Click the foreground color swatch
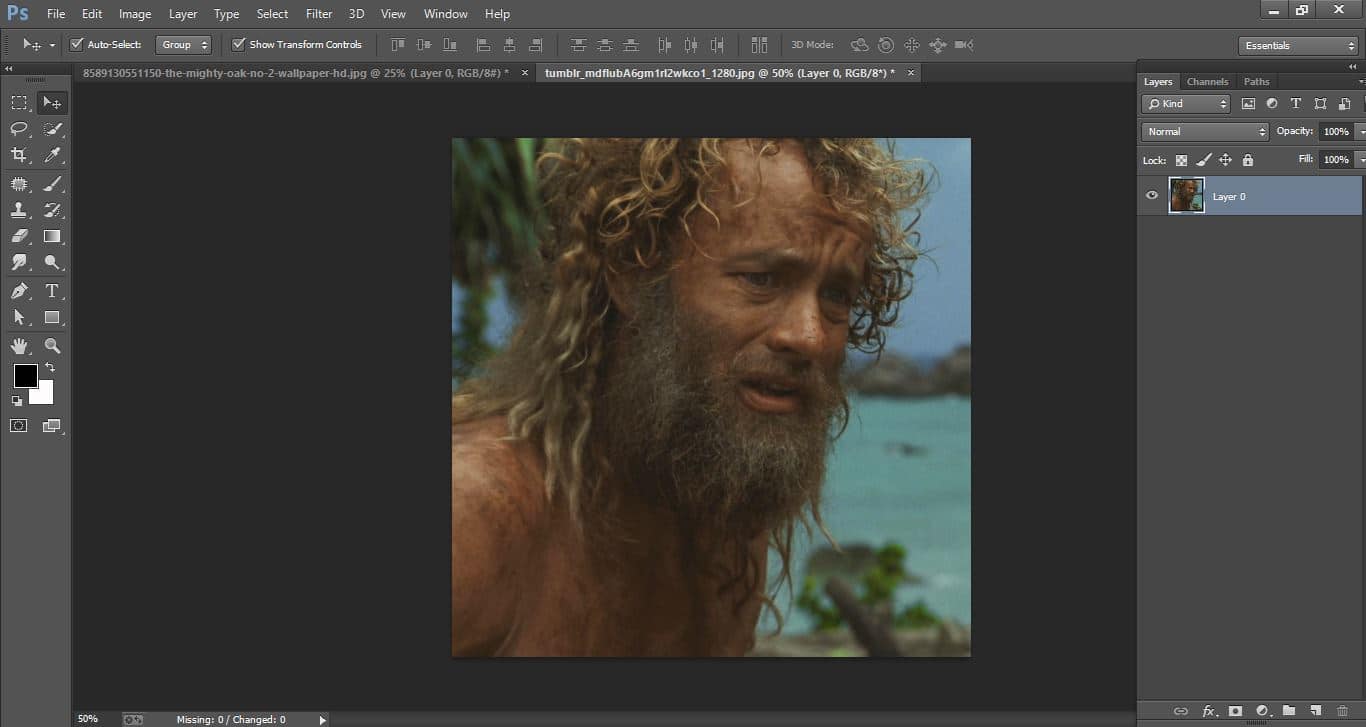Screen dimensions: 1366x727 coord(25,377)
